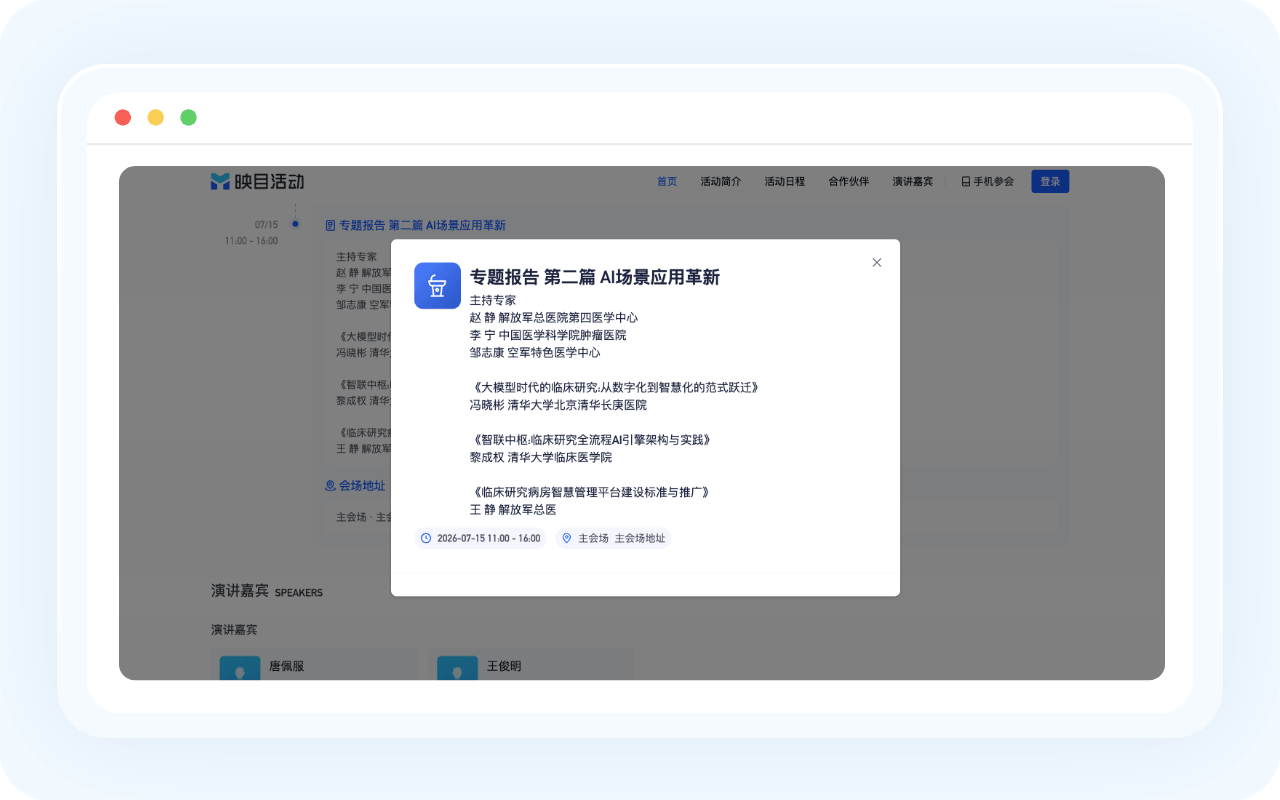Click the text 赵 静 解放军总医院第四医学中心

point(554,317)
